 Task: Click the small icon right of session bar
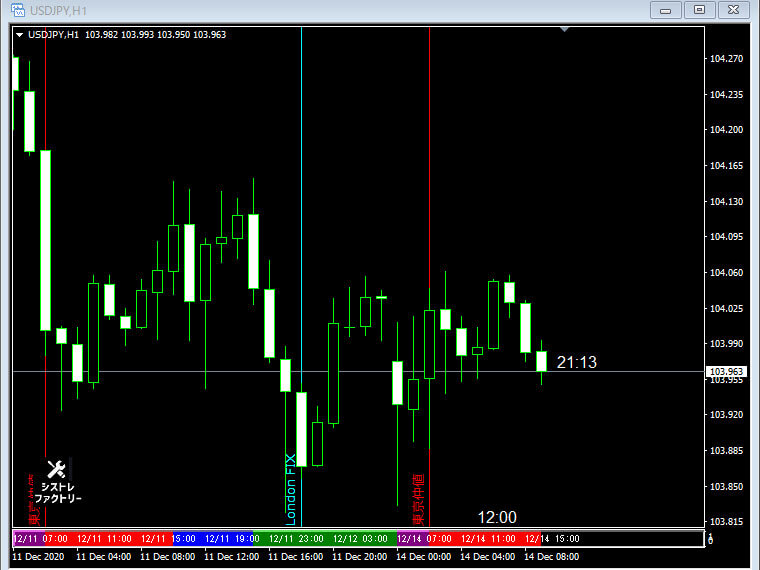pyautogui.click(x=711, y=538)
